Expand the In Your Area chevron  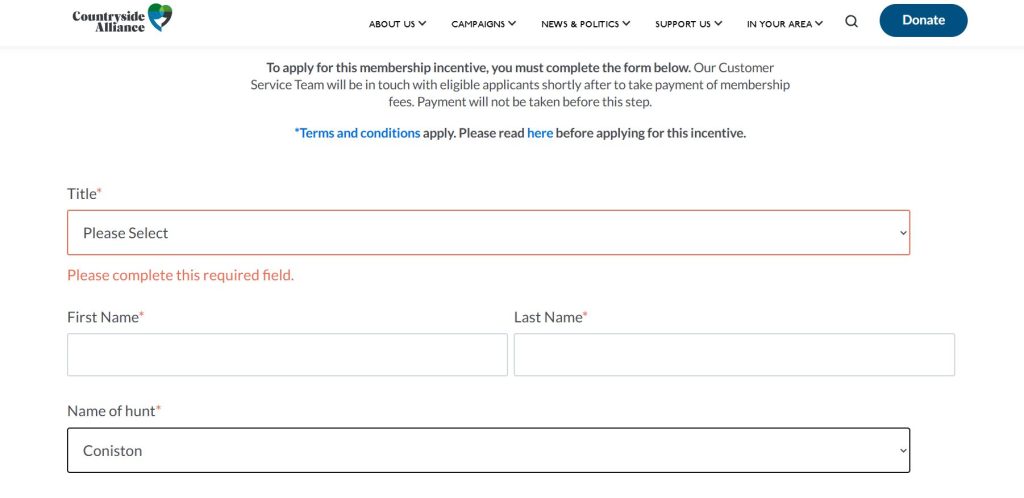819,23
